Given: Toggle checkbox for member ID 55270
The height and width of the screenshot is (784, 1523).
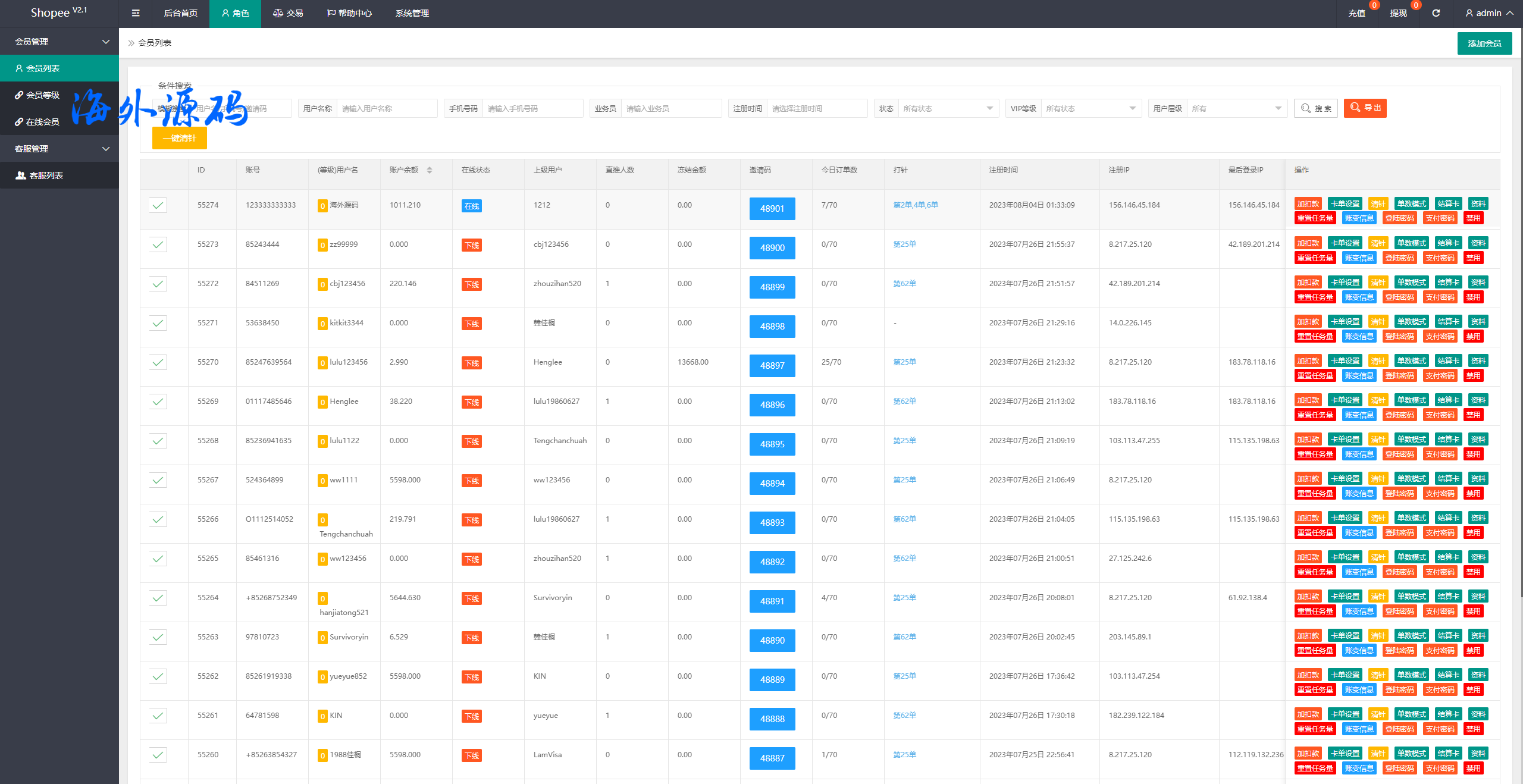Looking at the screenshot, I should 158,362.
